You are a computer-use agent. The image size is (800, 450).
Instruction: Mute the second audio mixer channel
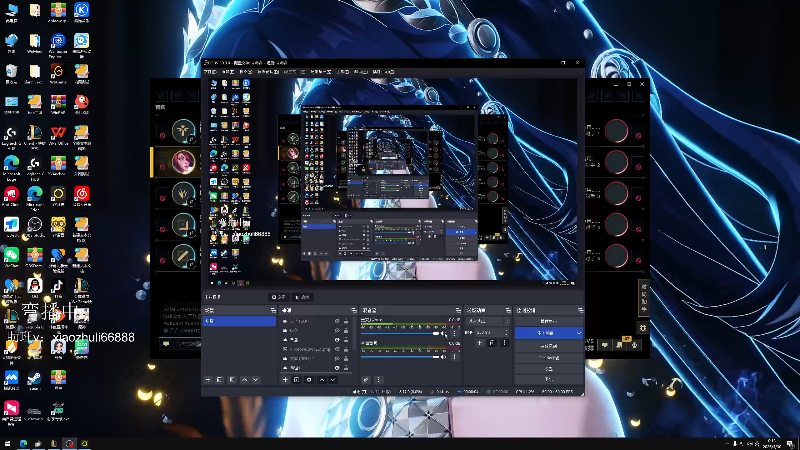tap(444, 357)
